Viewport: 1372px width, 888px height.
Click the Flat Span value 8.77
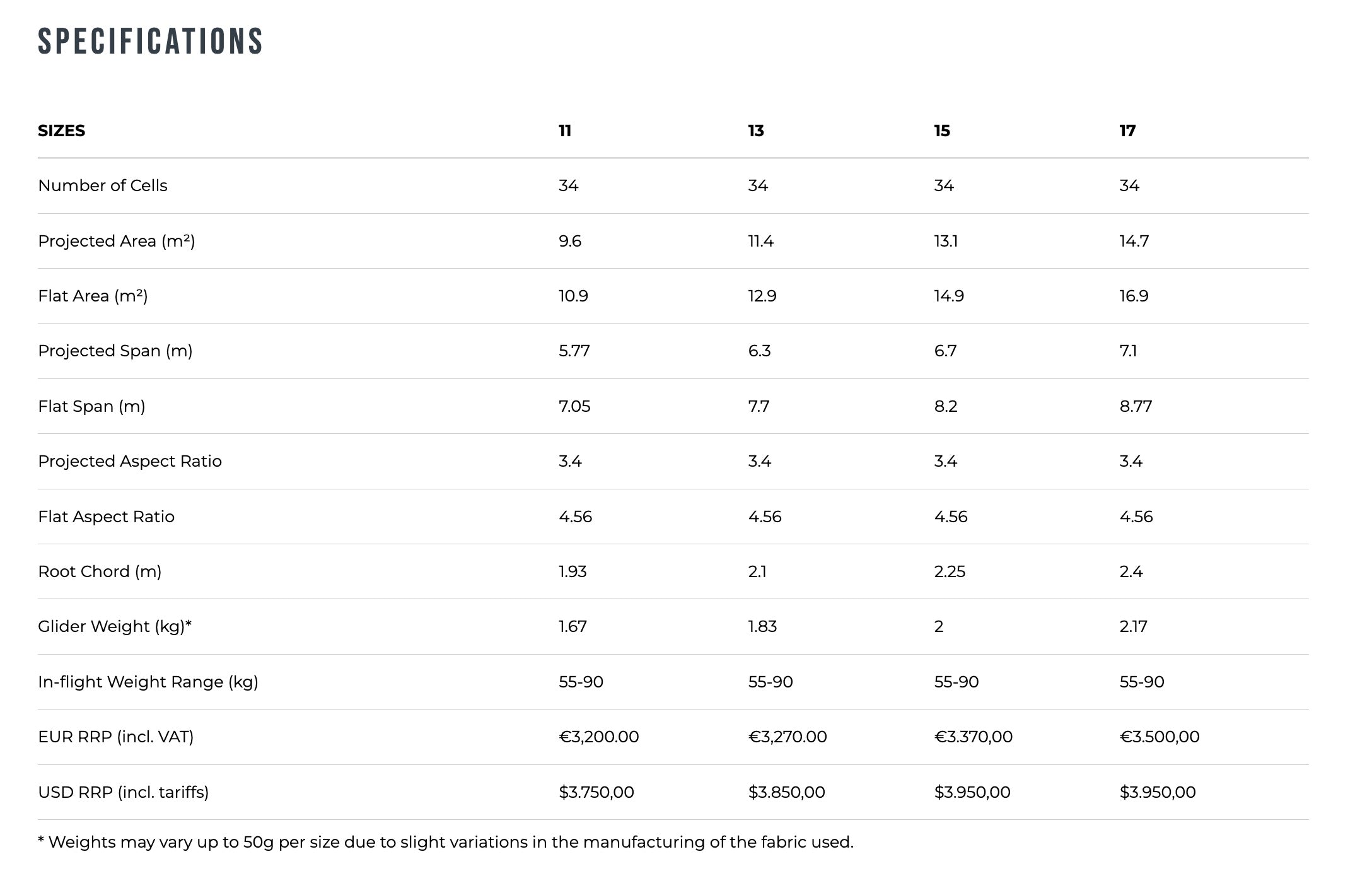pyautogui.click(x=1136, y=406)
